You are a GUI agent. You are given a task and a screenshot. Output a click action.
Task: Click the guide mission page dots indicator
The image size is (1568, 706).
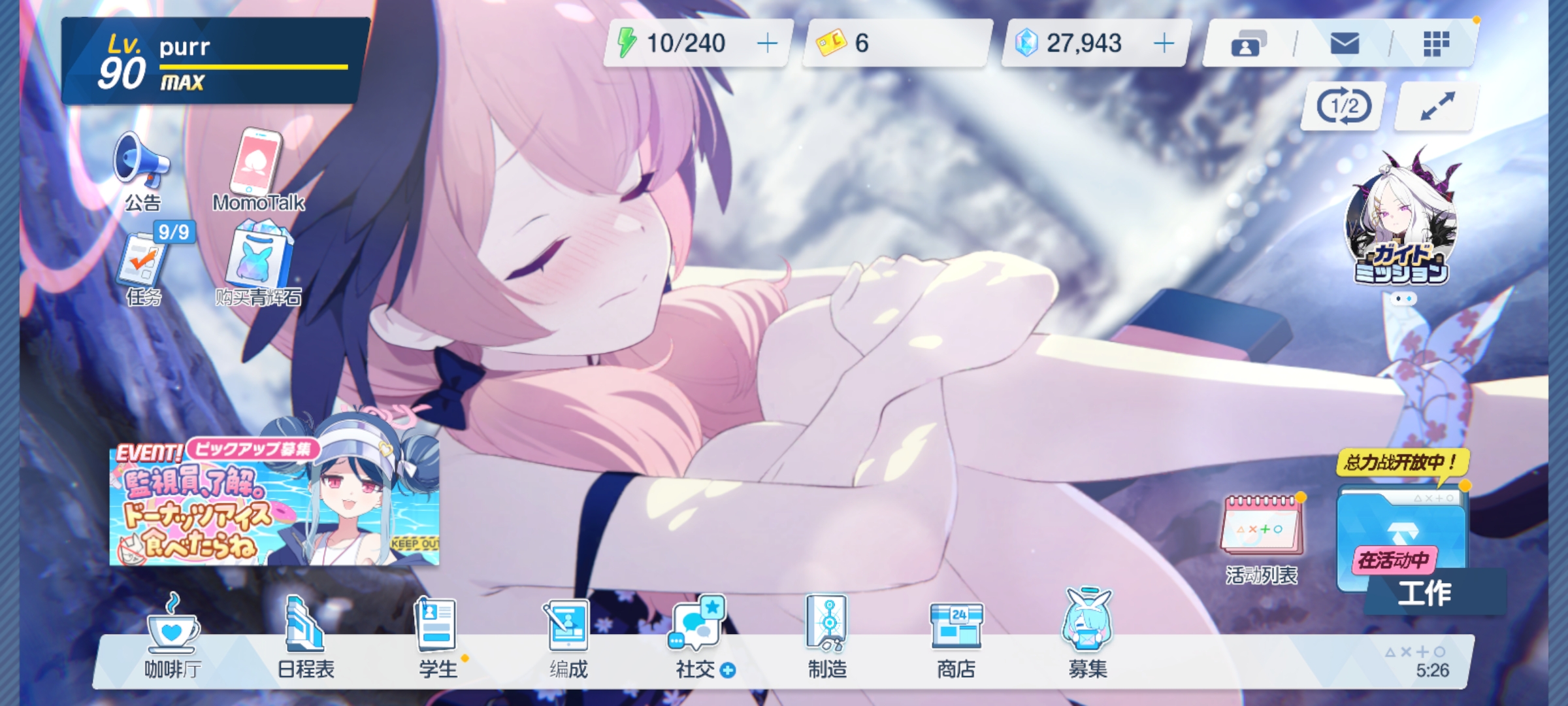(x=1404, y=299)
